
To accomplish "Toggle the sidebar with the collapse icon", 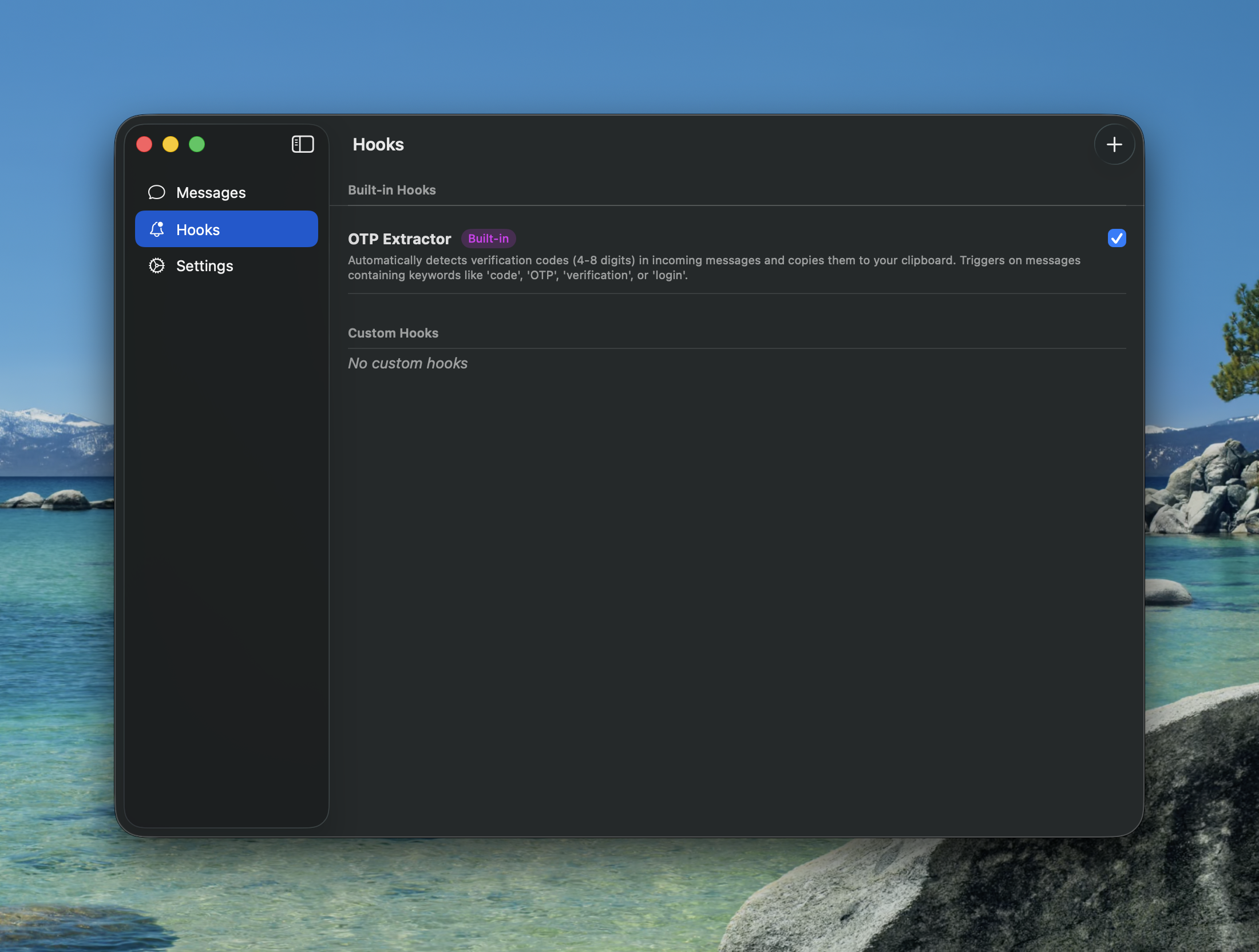I will (303, 144).
